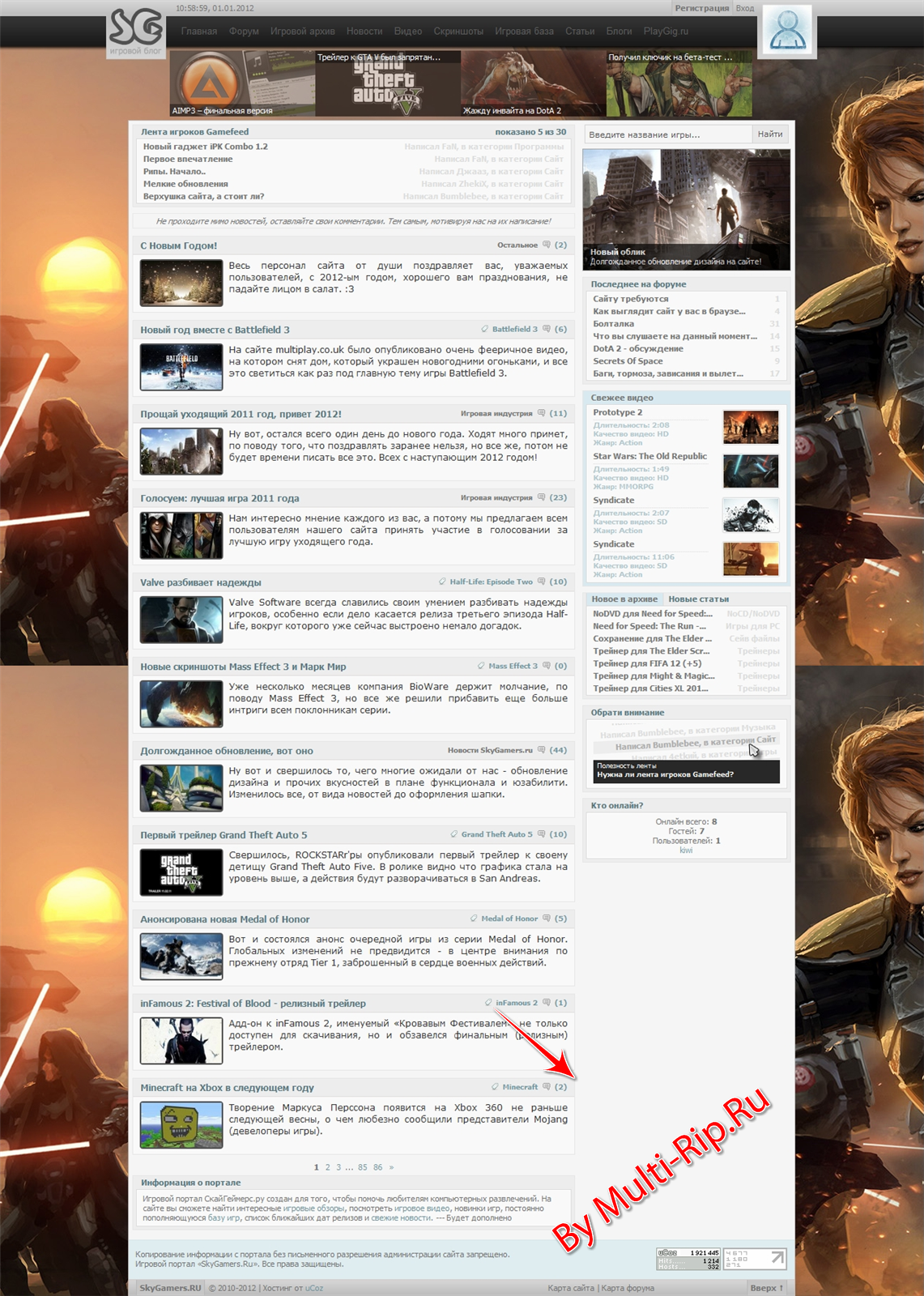Viewport: 924px width, 1296px height.
Task: Open Star Wars: The Old Republic video thumbnail
Action: pos(751,471)
